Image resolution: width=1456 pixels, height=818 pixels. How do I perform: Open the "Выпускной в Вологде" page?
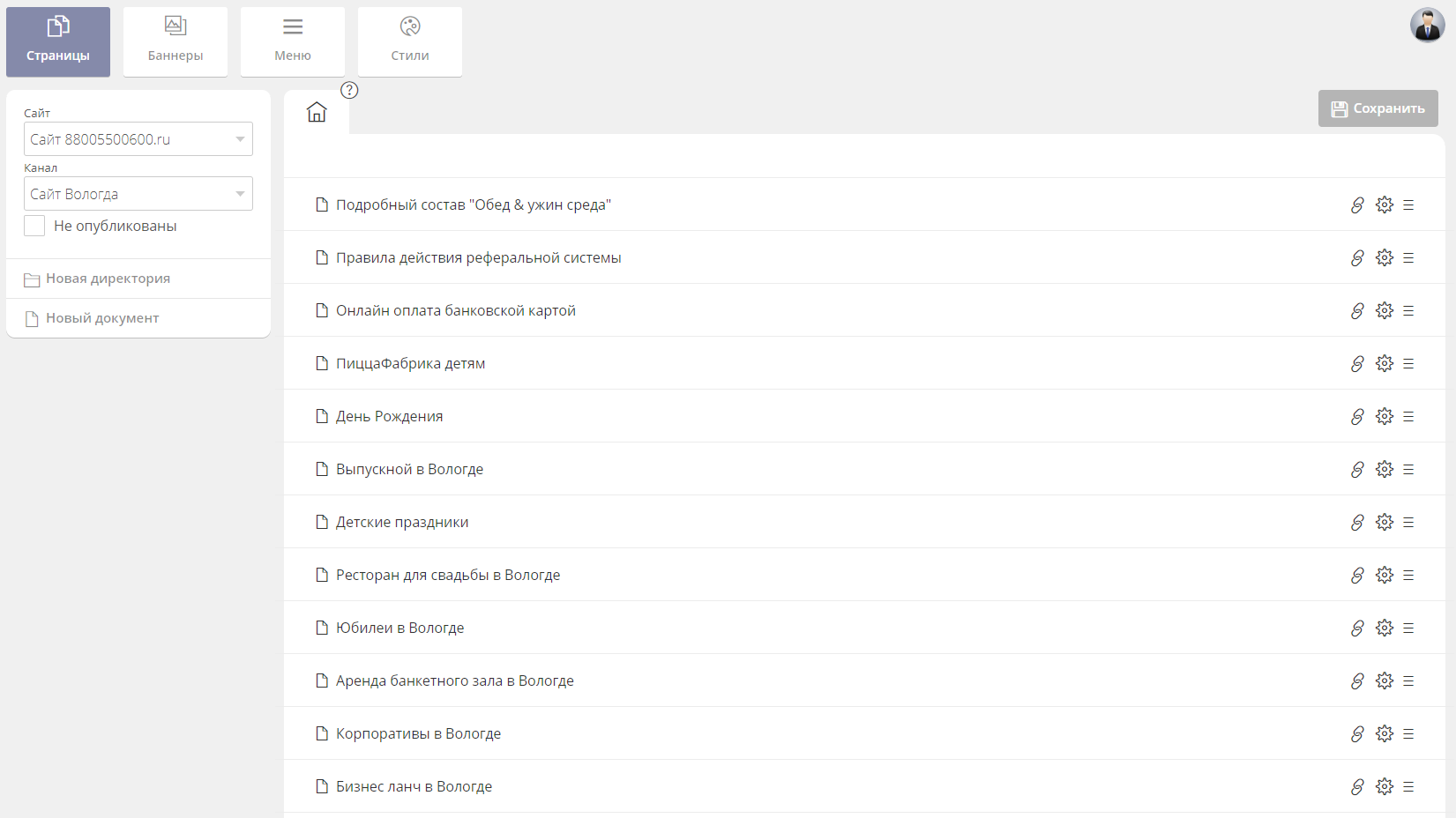click(409, 469)
